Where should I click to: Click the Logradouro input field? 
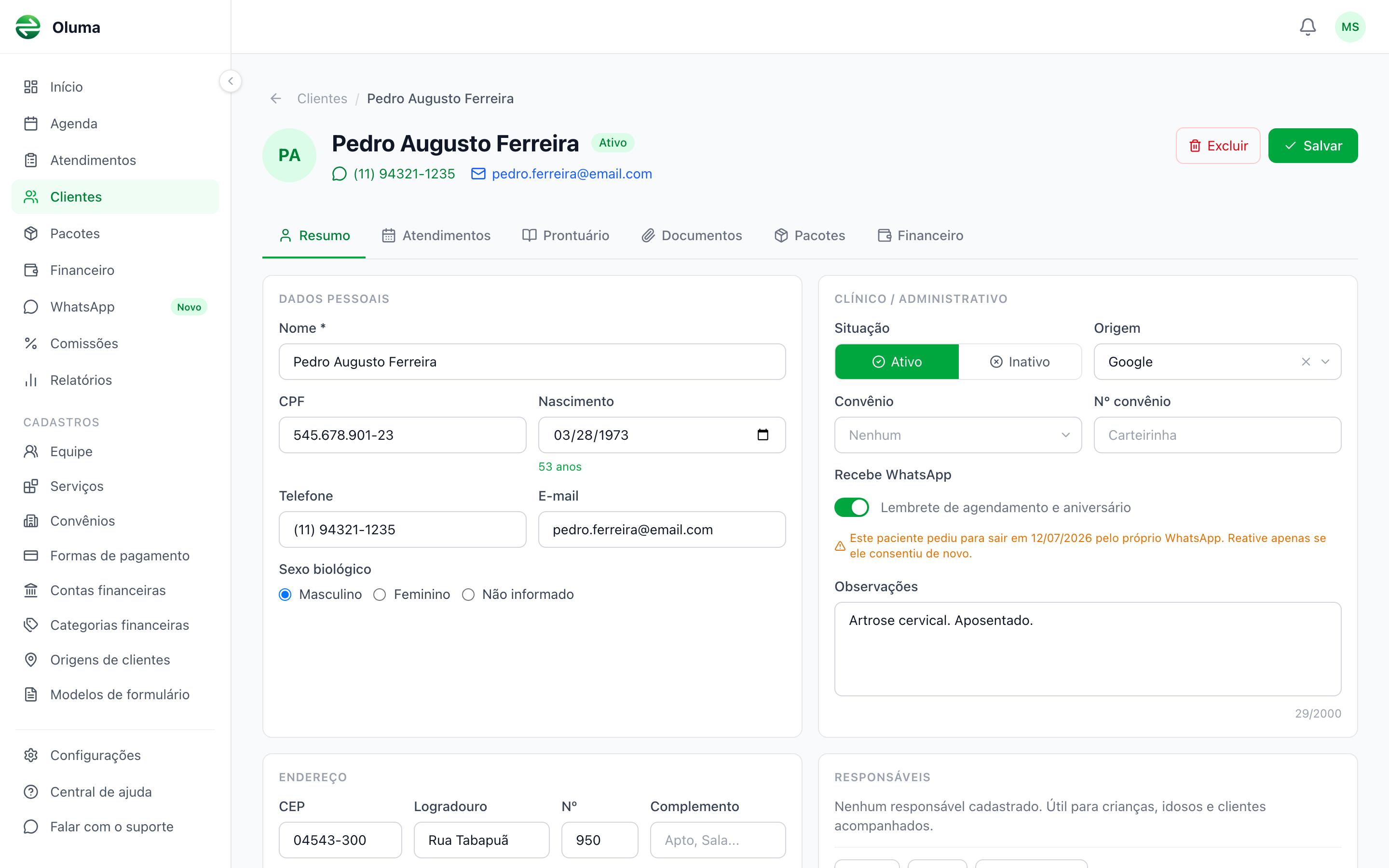pyautogui.click(x=481, y=840)
